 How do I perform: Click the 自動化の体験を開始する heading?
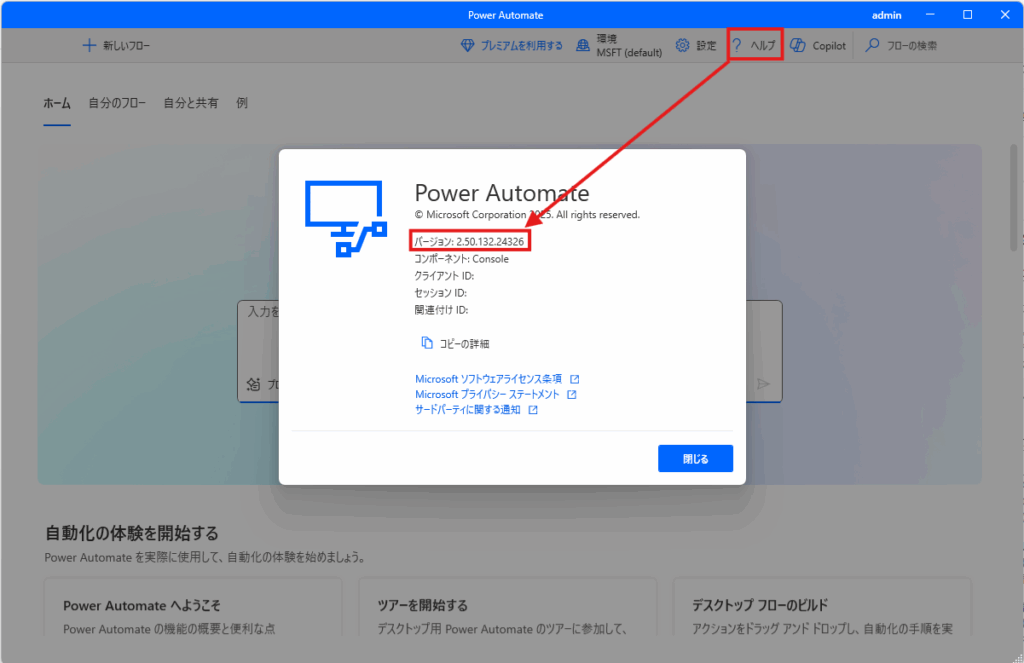point(131,533)
